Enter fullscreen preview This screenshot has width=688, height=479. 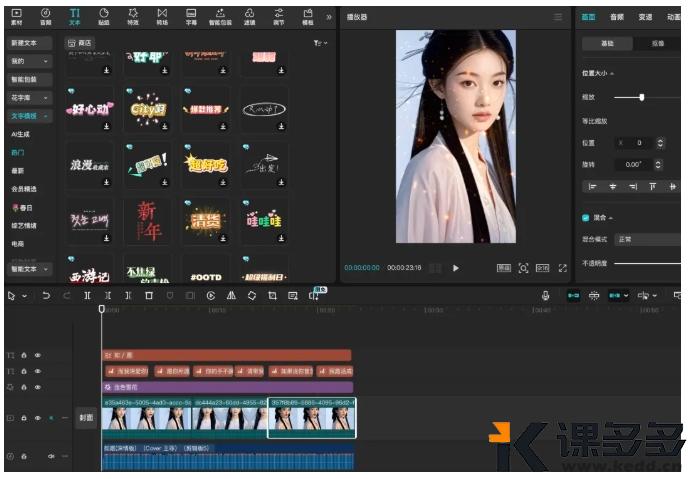coord(563,268)
